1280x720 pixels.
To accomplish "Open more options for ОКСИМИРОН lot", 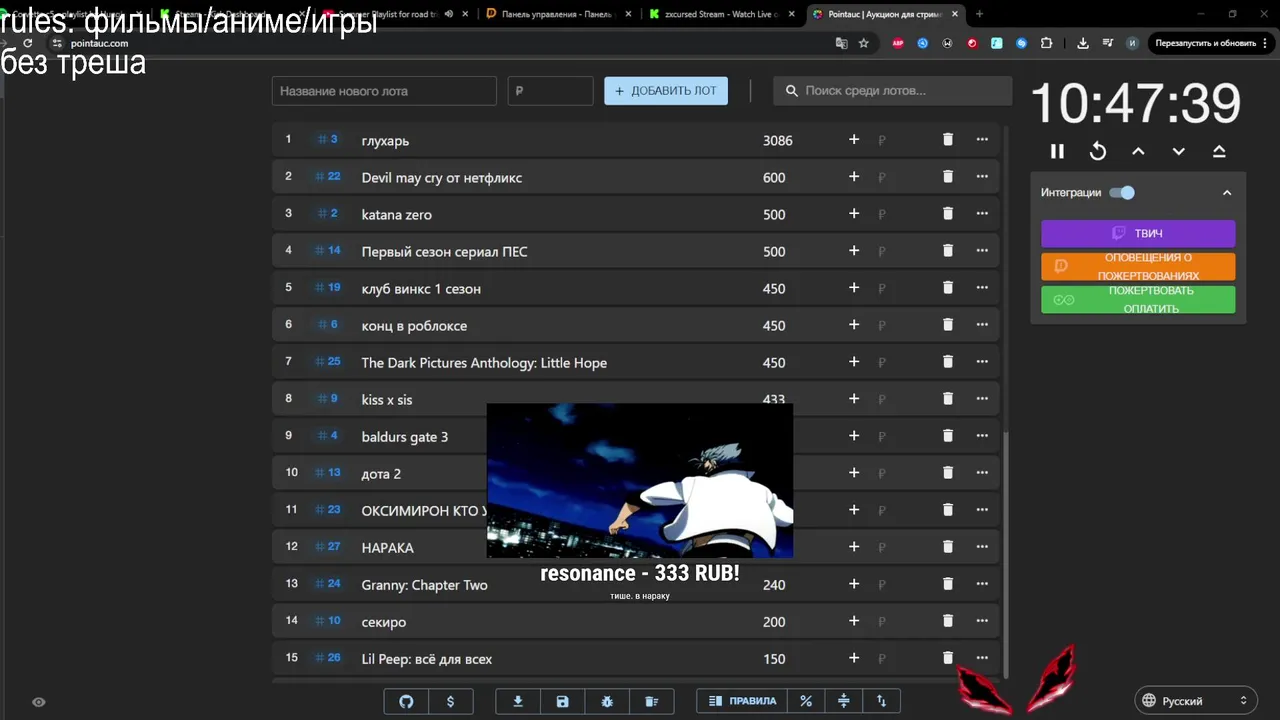I will [x=982, y=510].
